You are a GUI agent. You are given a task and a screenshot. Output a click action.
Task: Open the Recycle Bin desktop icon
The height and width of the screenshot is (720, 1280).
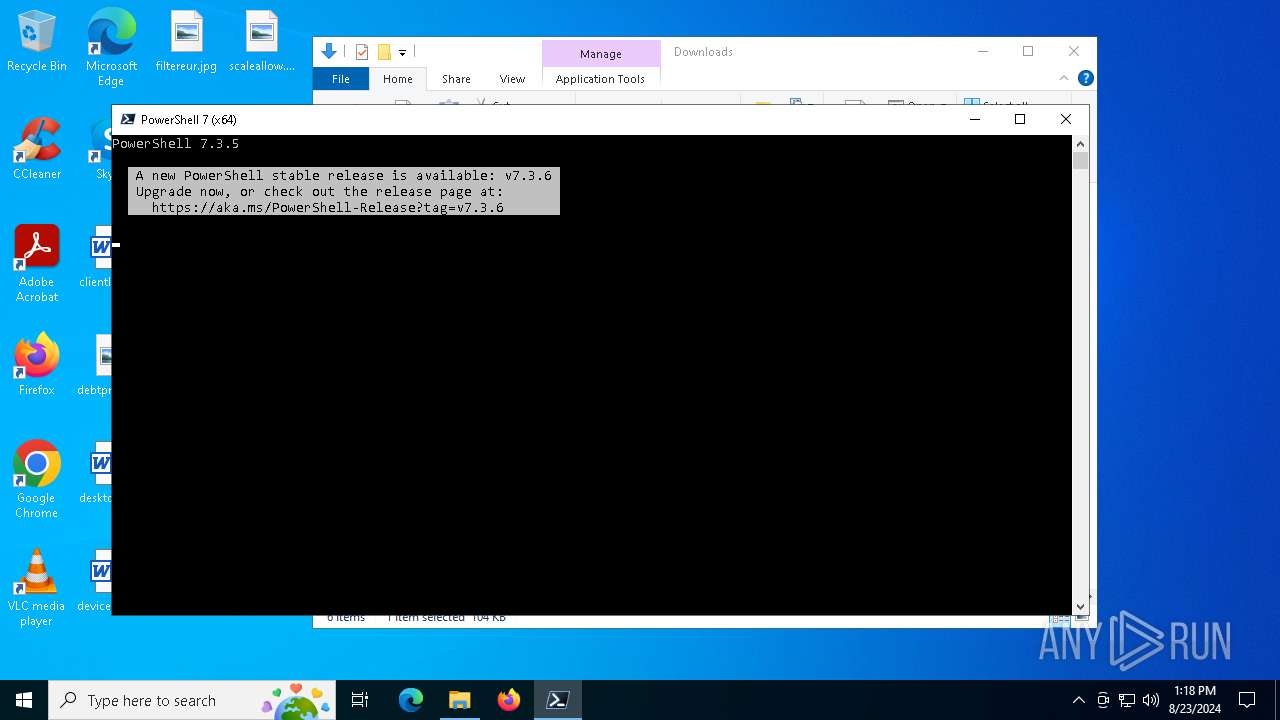click(x=37, y=41)
